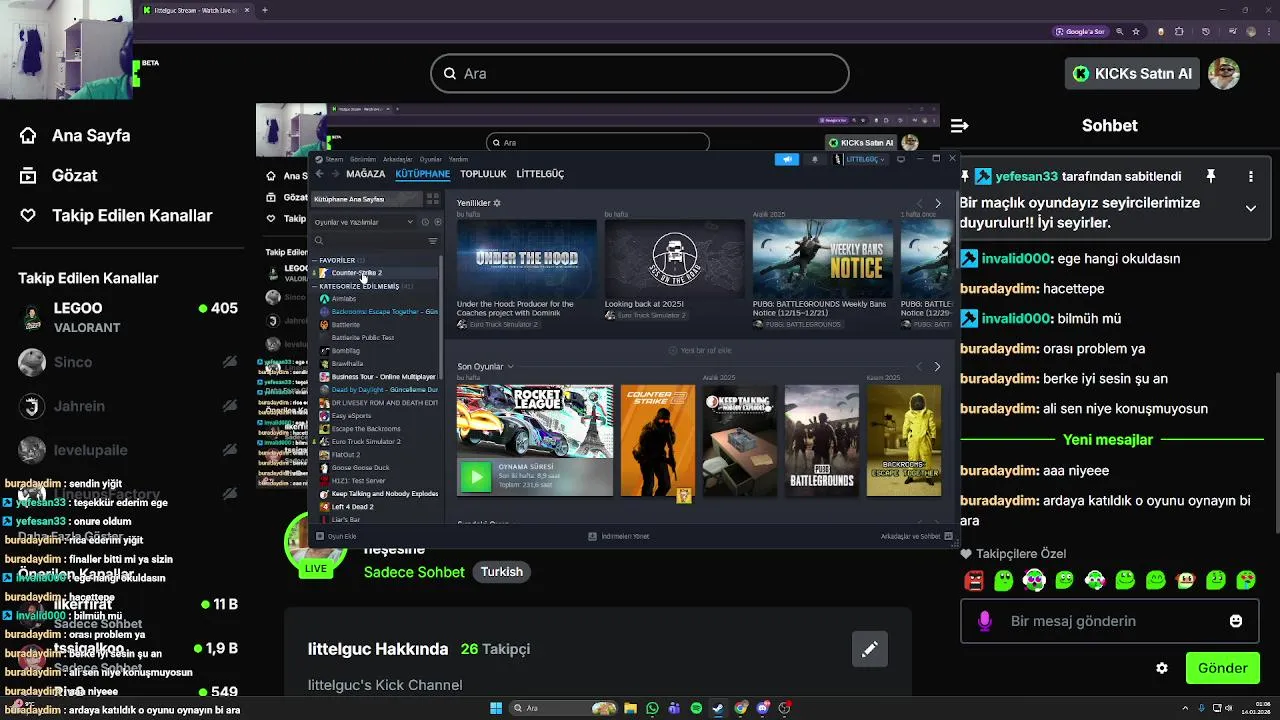Focus the Kick Ara search box

(x=640, y=74)
